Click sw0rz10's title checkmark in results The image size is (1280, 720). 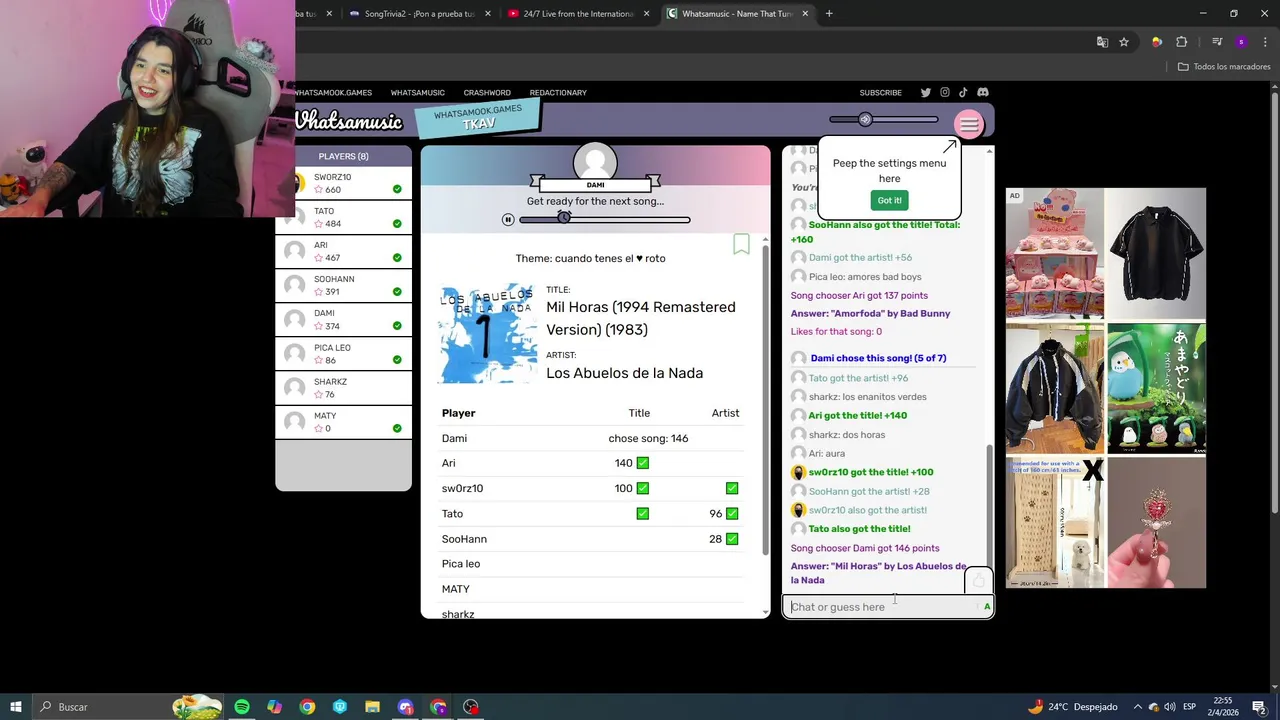point(642,488)
